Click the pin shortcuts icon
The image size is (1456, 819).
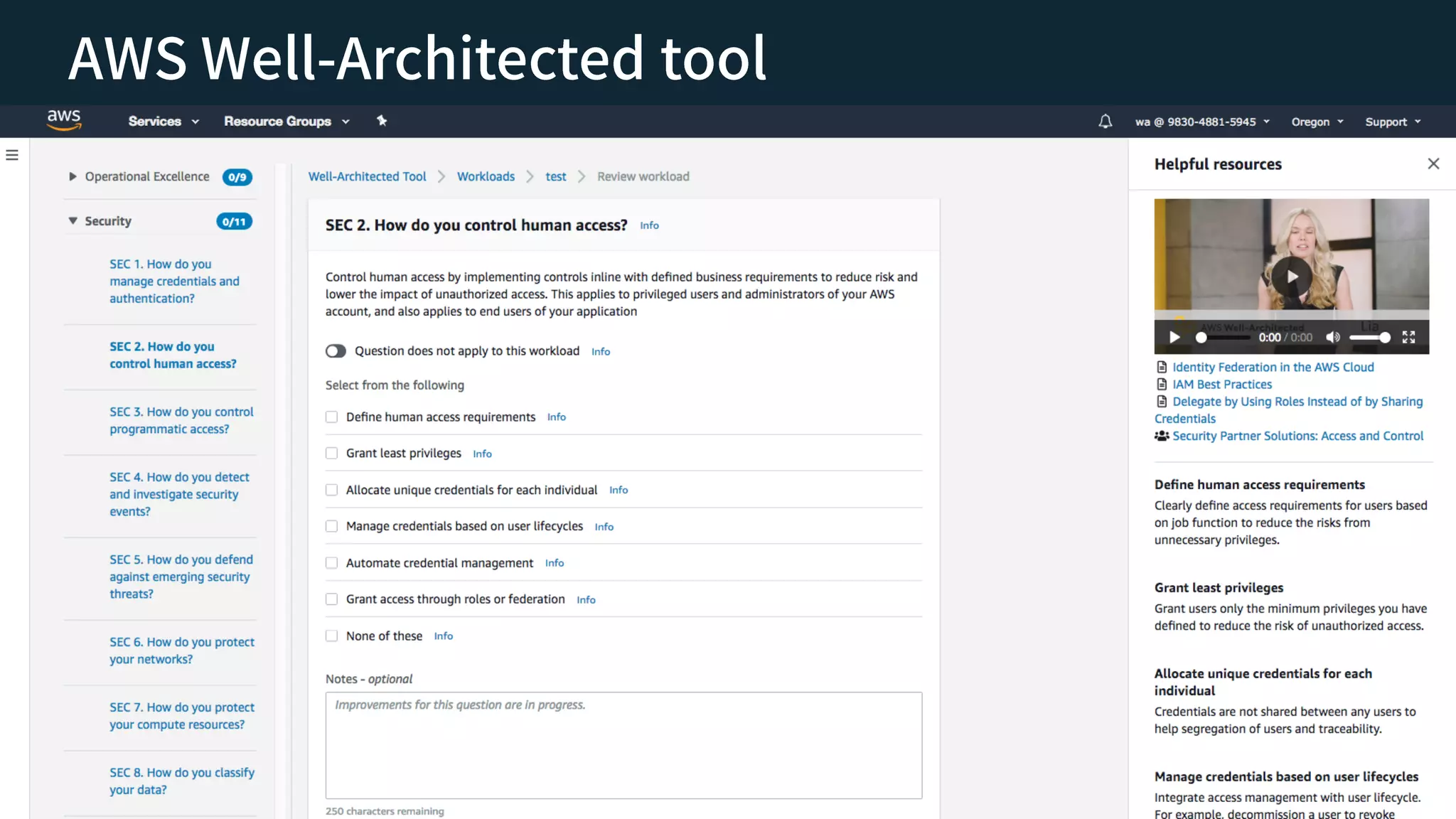pos(382,121)
